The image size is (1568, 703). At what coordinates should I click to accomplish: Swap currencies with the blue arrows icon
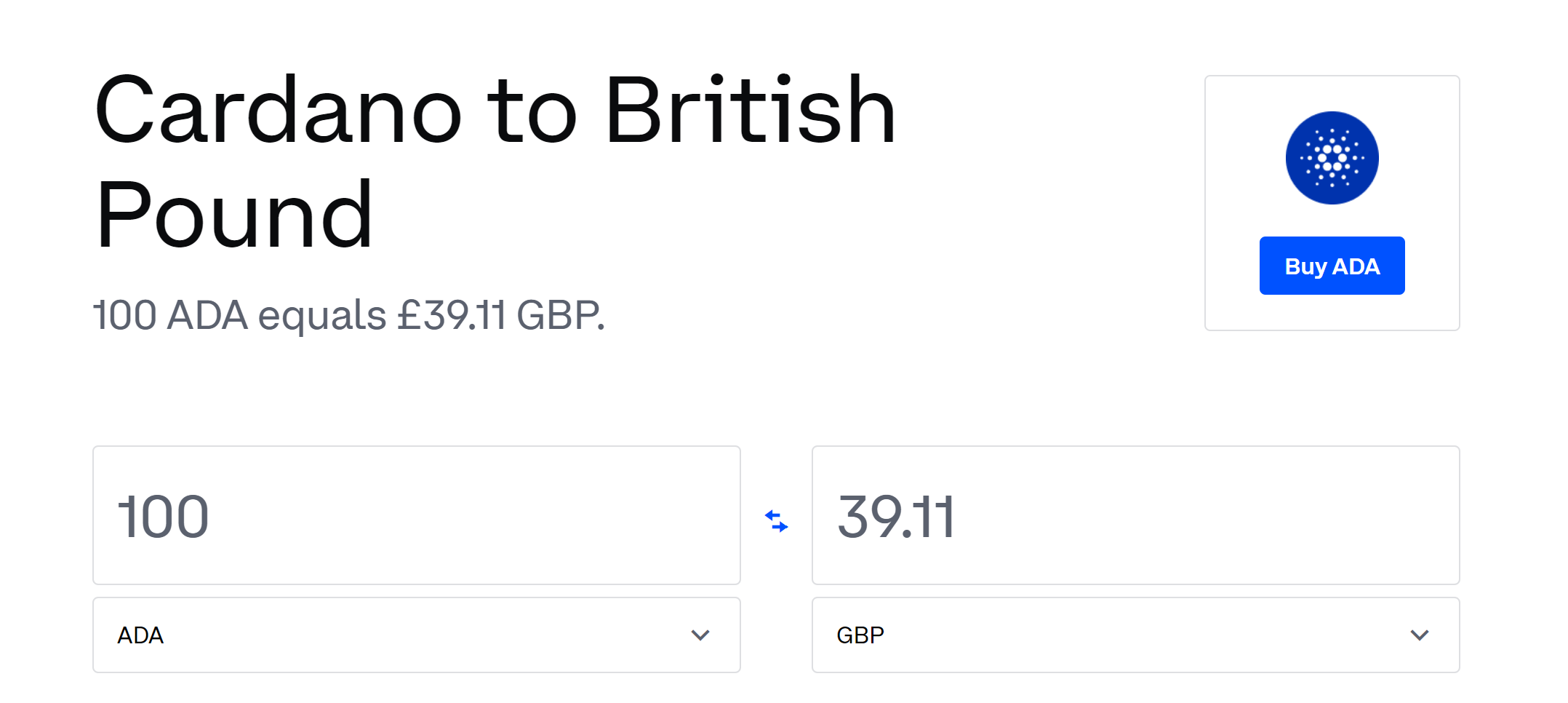coord(776,521)
